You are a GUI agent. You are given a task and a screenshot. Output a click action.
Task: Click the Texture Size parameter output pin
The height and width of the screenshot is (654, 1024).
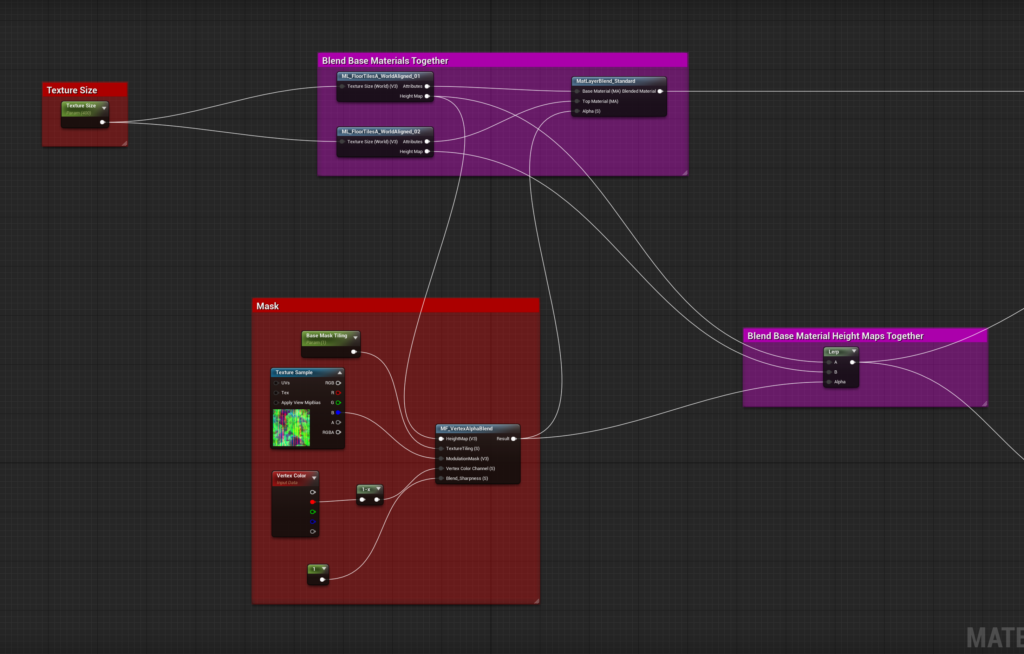(x=102, y=122)
